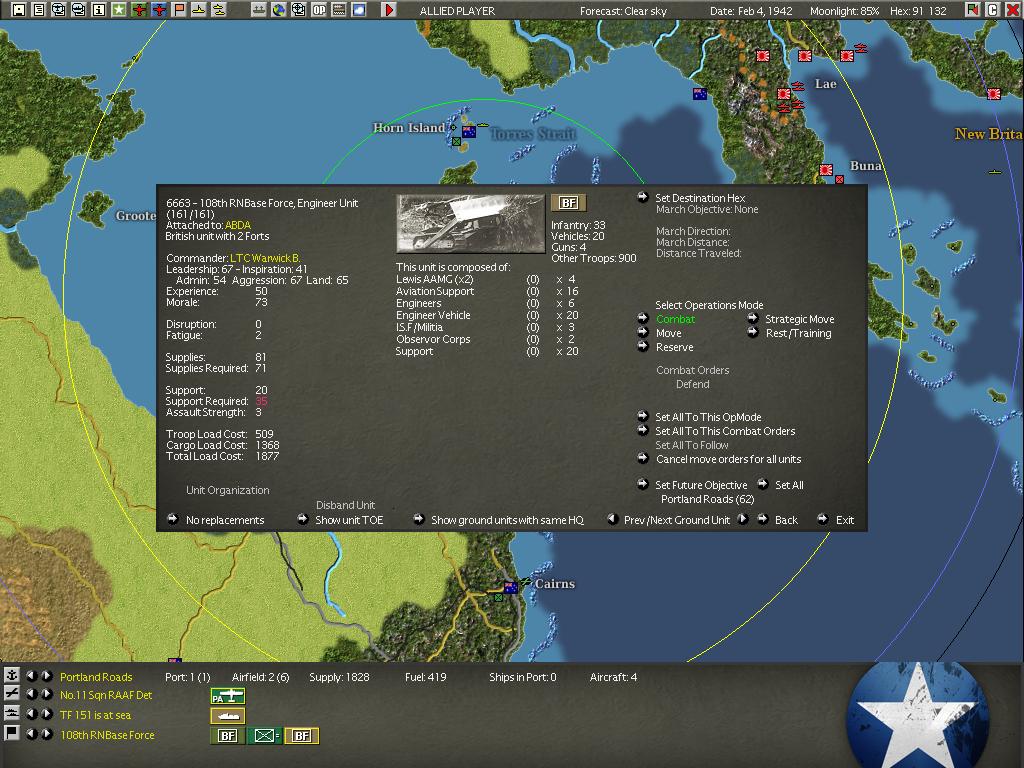Click the No.11 Sqn RAAF Det name
1024x768 pixels.
point(106,695)
